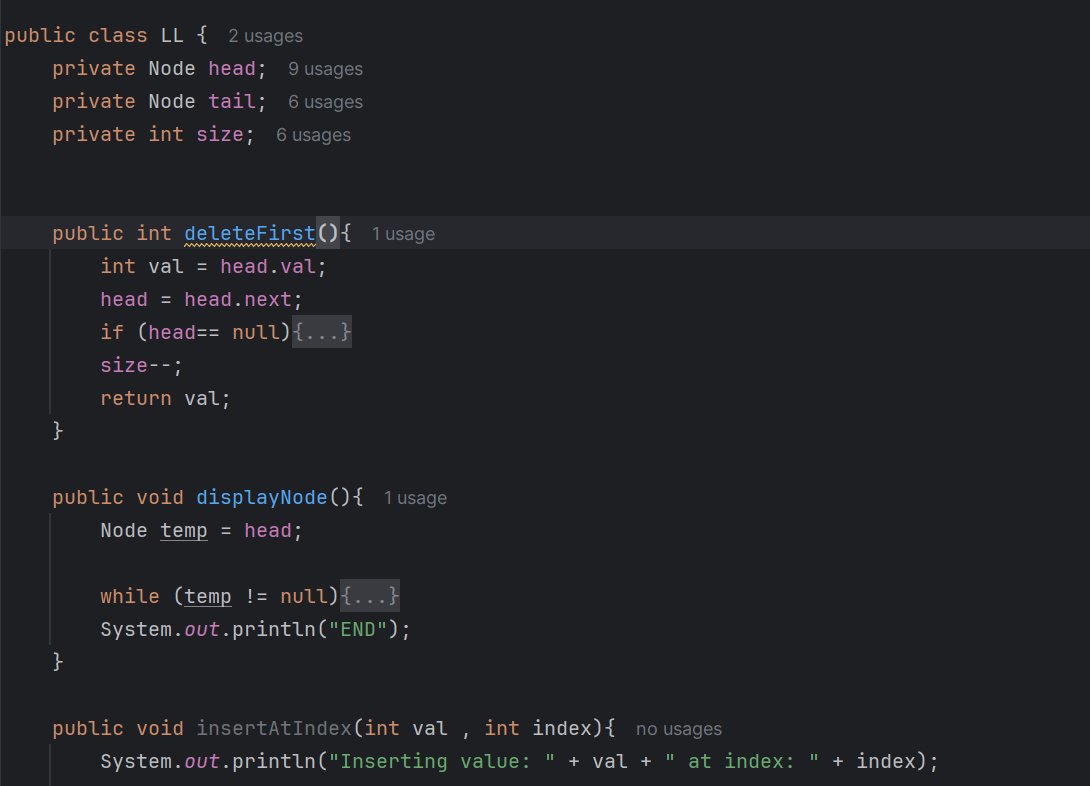Click the "Inserting value: " string literal
Viewport: 1090px width, 786px height.
pyautogui.click(x=442, y=762)
